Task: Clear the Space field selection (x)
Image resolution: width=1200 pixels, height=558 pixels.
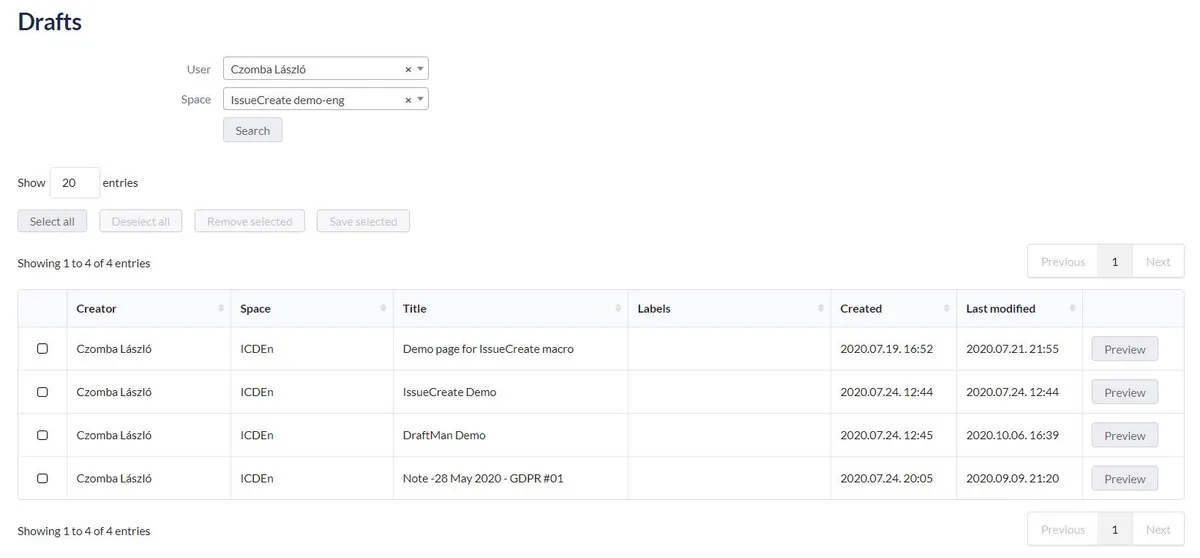Action: [408, 100]
